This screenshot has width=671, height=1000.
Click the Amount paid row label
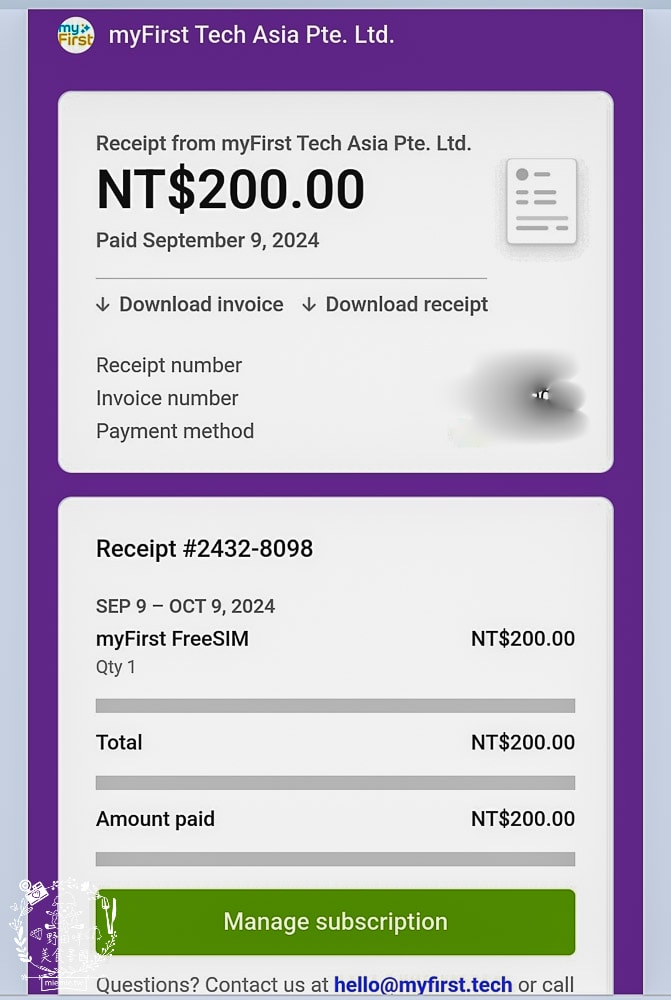[x=155, y=819]
